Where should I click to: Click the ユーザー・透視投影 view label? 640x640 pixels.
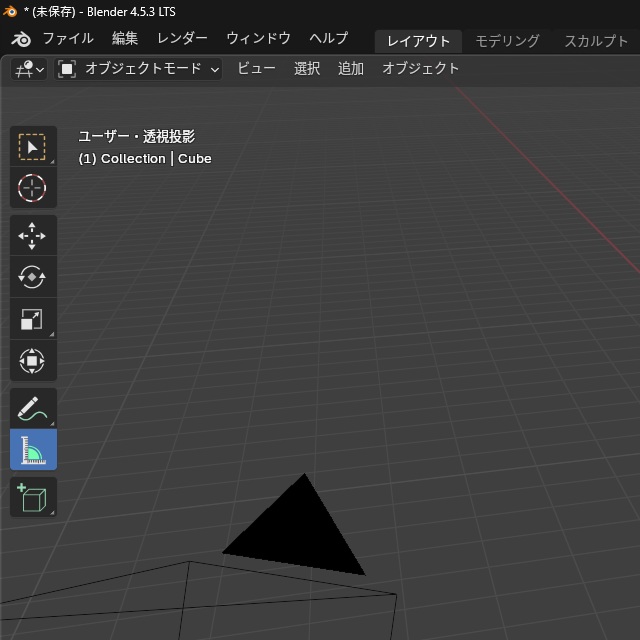point(137,136)
